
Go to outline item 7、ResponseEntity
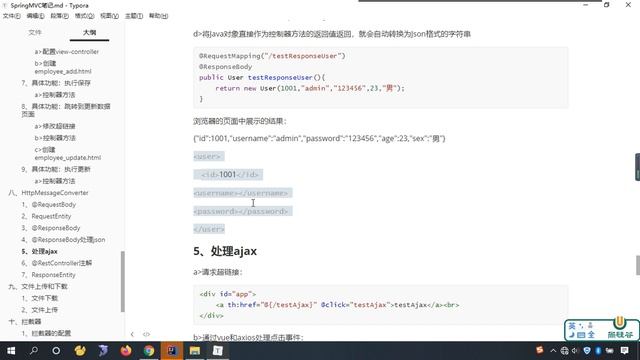point(49,275)
